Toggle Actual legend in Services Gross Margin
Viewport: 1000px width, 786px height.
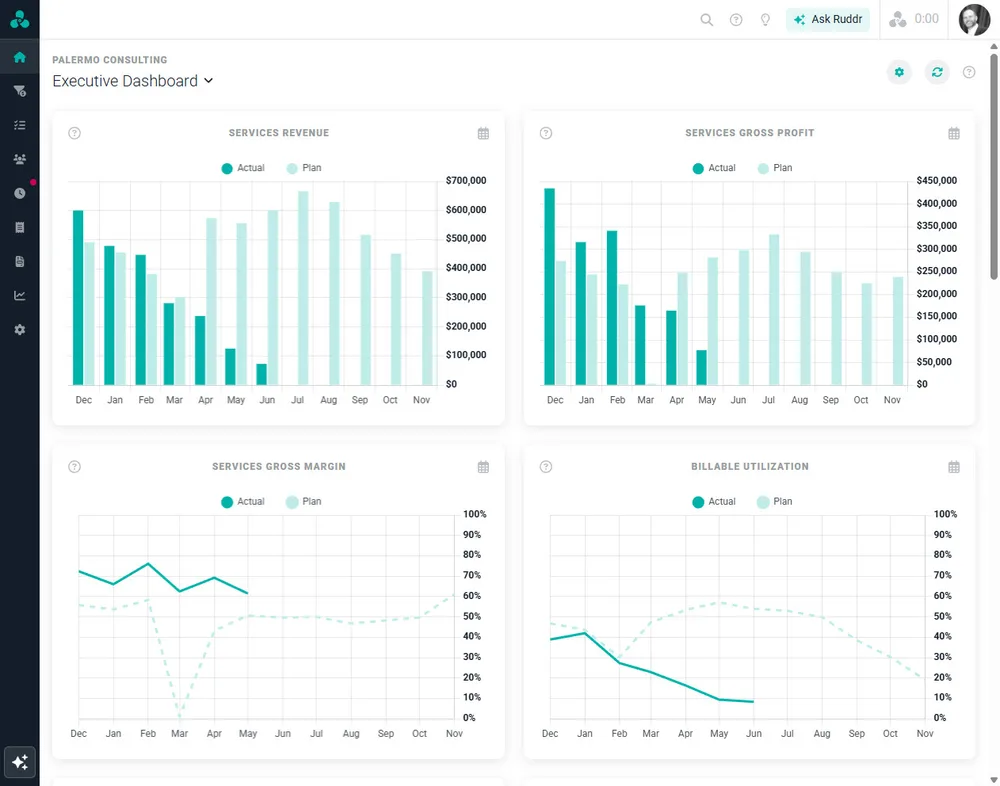(x=243, y=501)
